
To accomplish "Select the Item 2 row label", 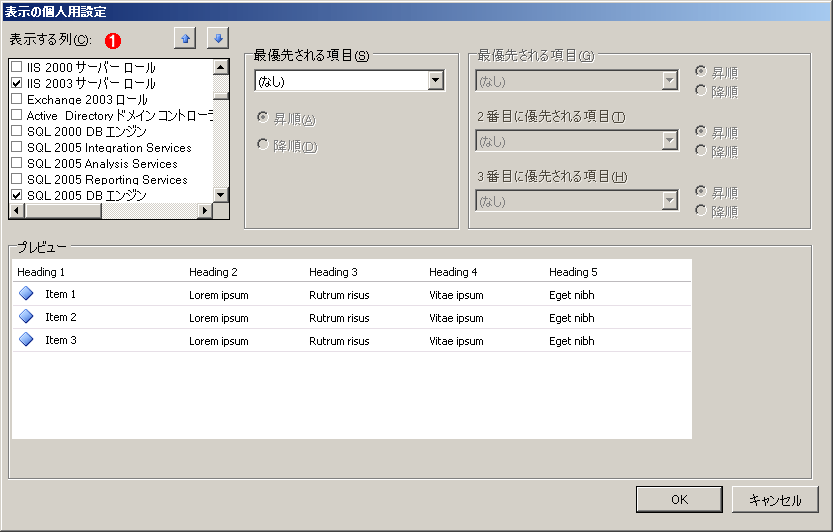I will point(61,317).
